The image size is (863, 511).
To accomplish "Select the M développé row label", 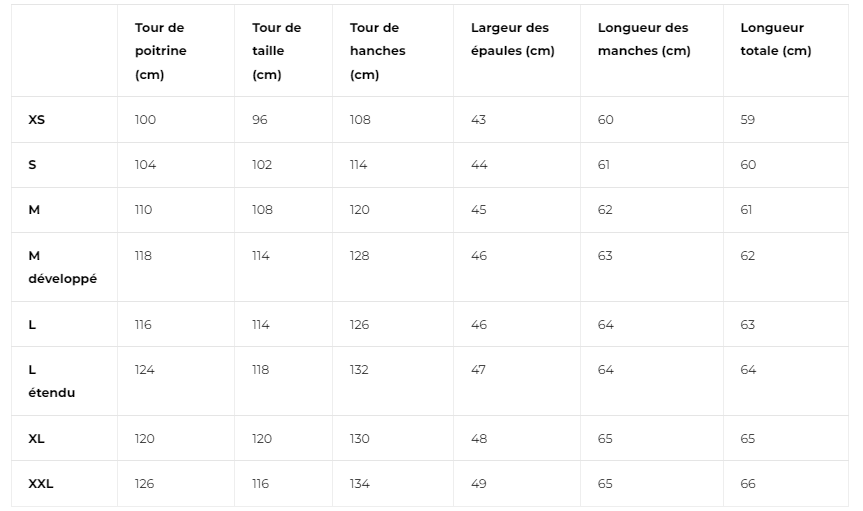I will (x=62, y=267).
